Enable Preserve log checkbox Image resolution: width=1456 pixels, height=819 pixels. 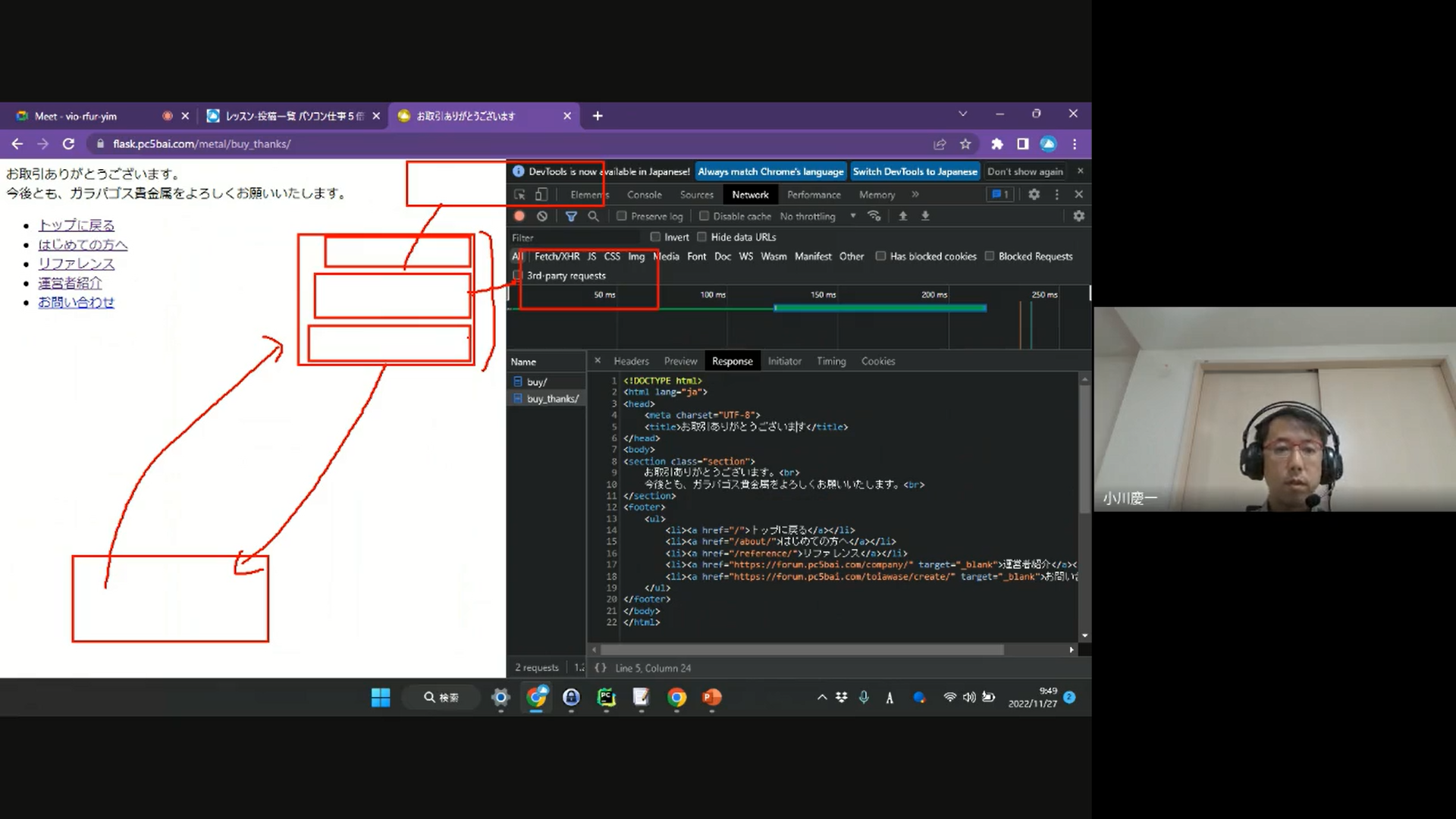[622, 216]
